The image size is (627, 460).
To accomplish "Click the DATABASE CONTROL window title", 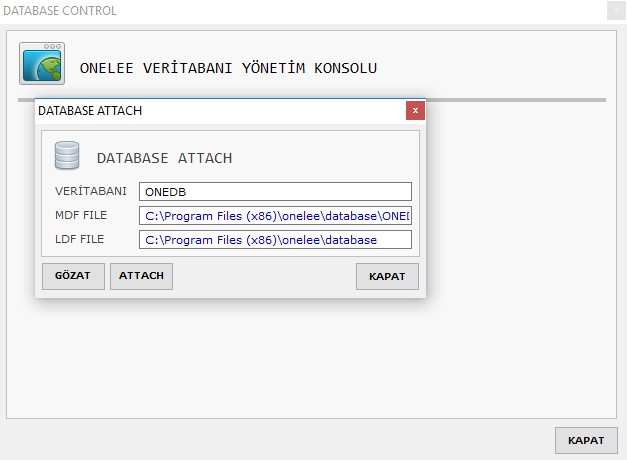I will pyautogui.click(x=60, y=11).
